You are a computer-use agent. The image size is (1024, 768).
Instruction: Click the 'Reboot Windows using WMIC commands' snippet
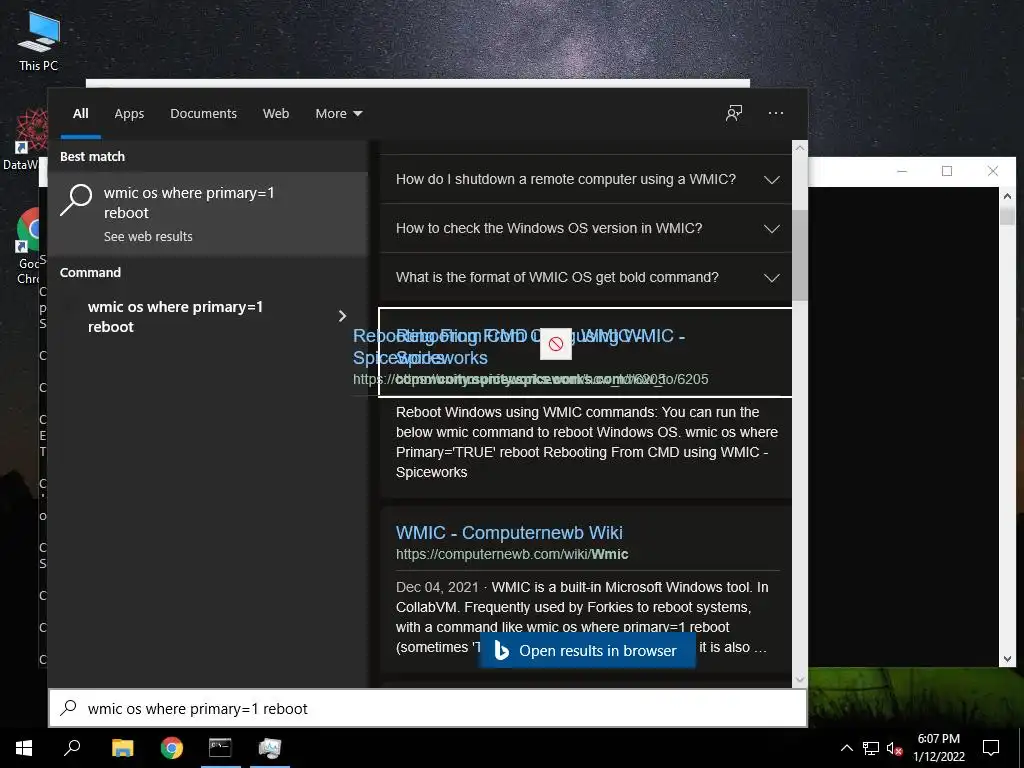(x=586, y=442)
